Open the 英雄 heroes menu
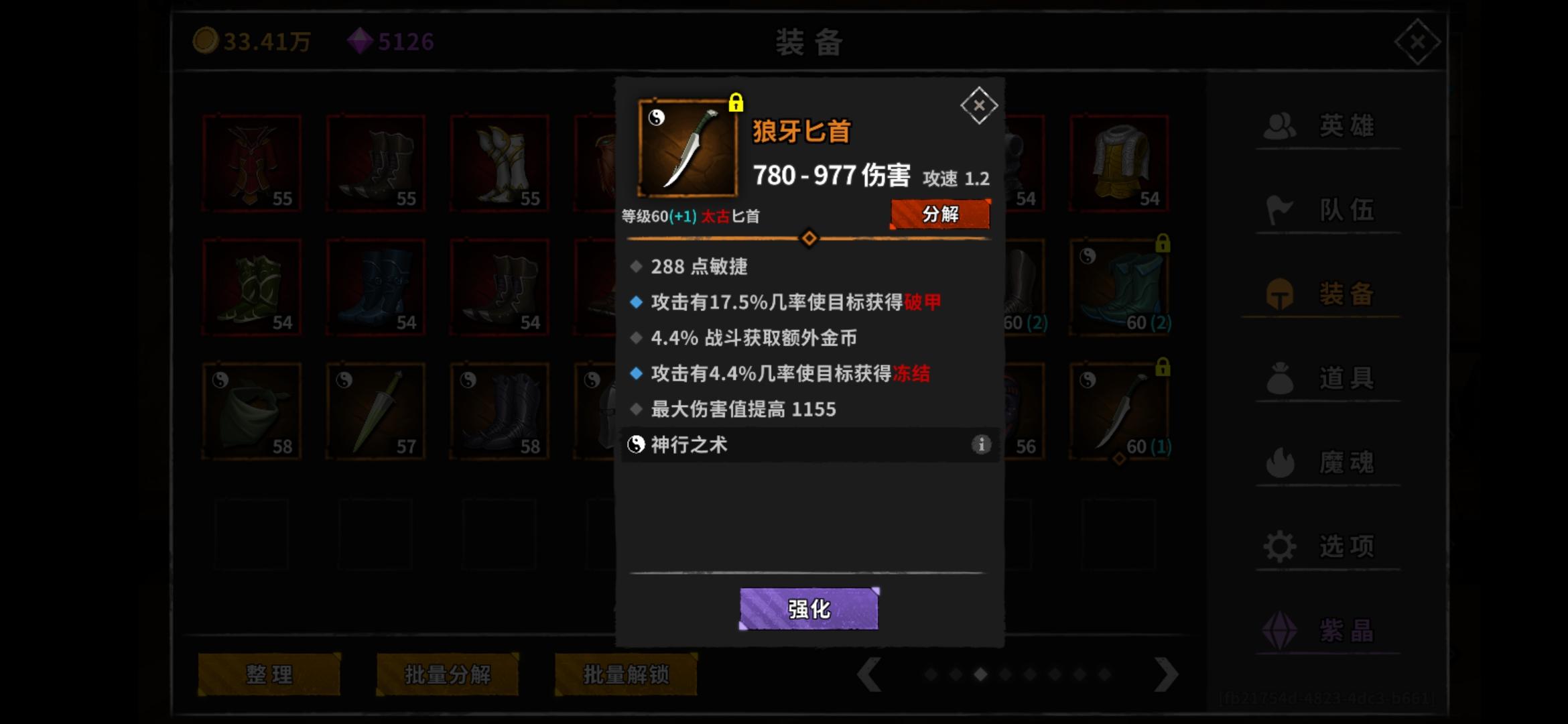Viewport: 1568px width, 724px height. (x=1321, y=126)
